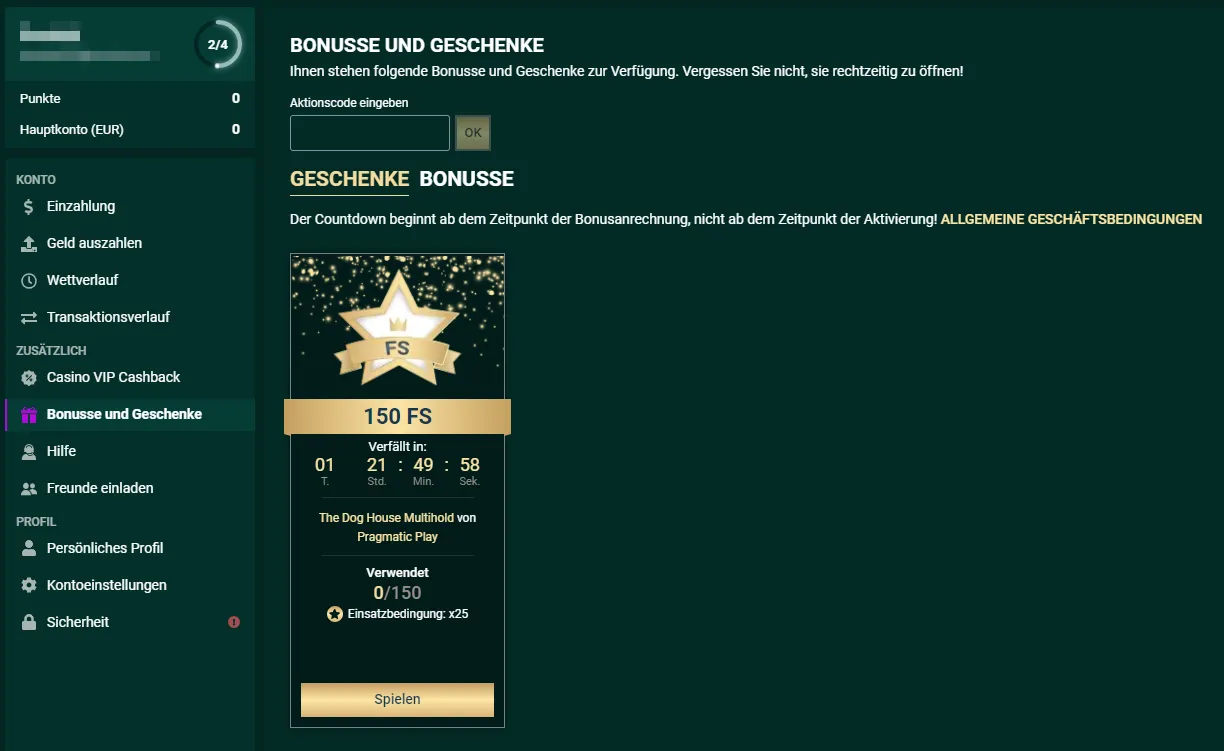Open the Hilfe menu entry
The height and width of the screenshot is (751, 1224).
click(x=130, y=451)
